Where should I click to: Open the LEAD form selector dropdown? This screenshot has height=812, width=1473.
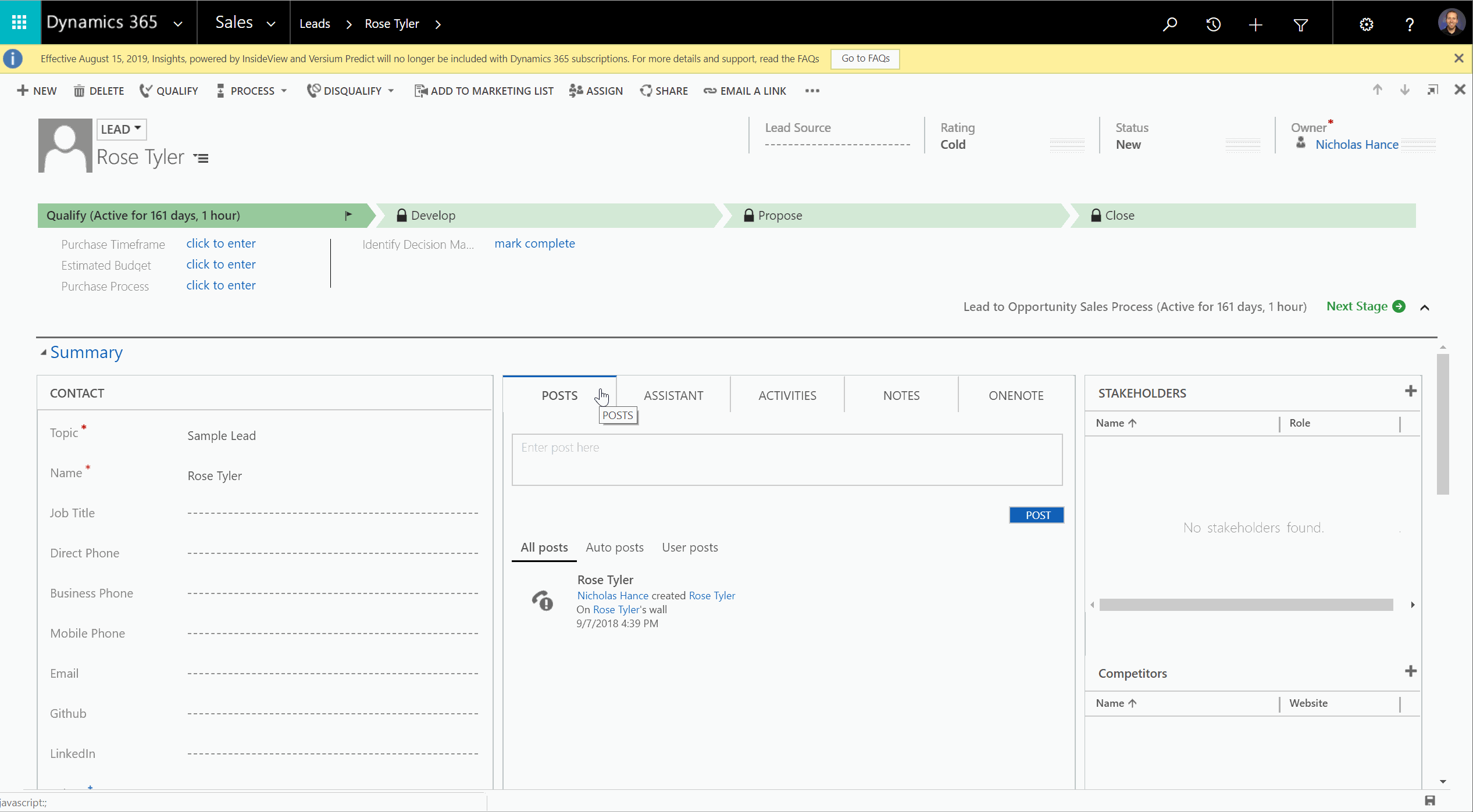click(121, 129)
